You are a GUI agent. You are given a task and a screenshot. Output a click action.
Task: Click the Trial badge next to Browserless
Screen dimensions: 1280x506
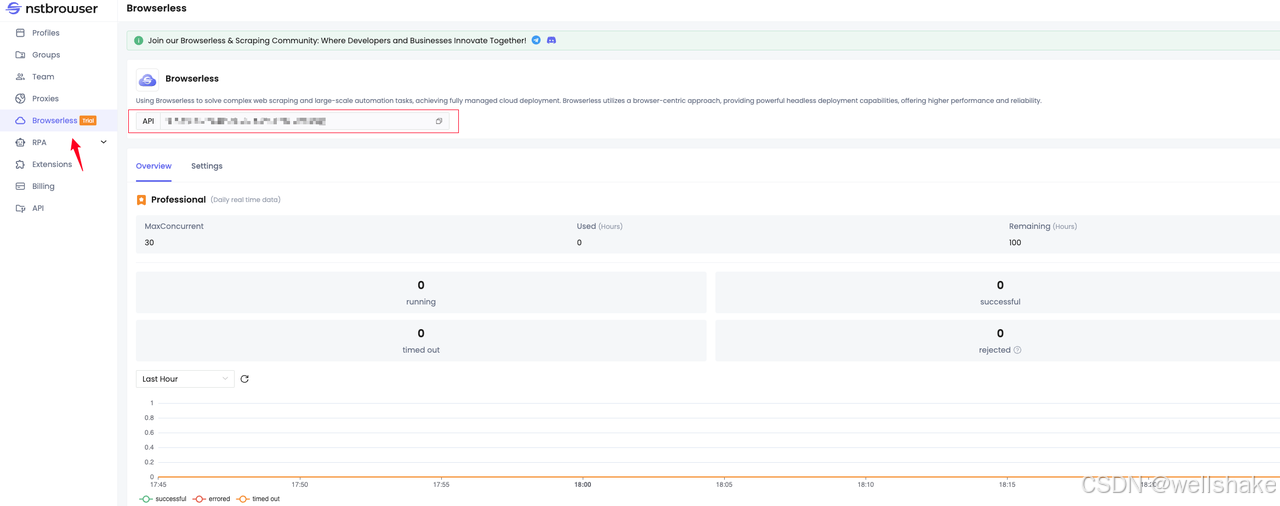tap(88, 121)
